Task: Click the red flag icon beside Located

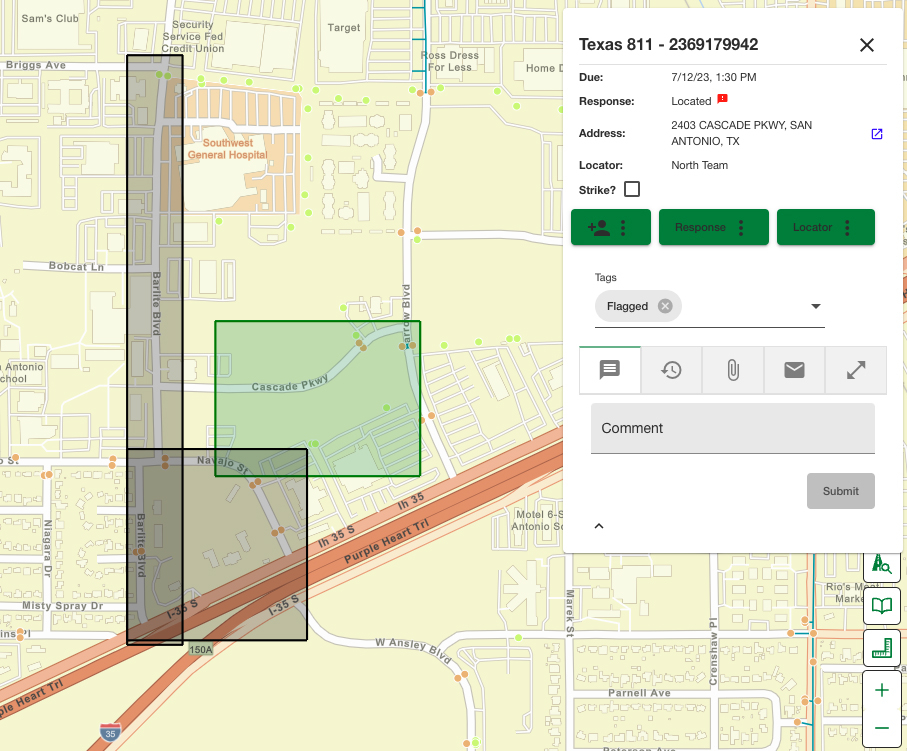Action: tap(722, 99)
